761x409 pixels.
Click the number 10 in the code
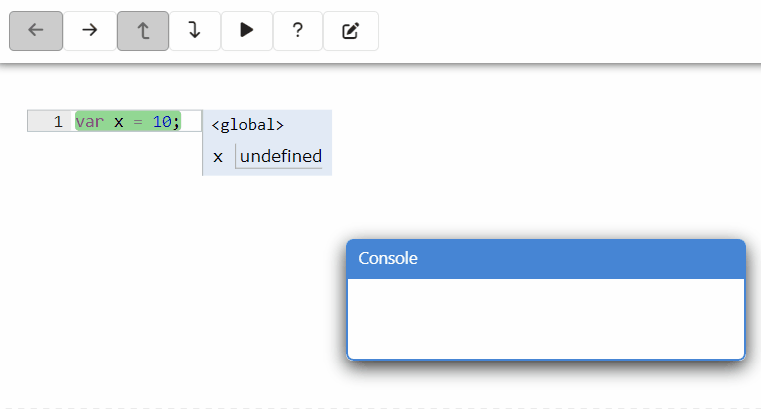pyautogui.click(x=162, y=122)
